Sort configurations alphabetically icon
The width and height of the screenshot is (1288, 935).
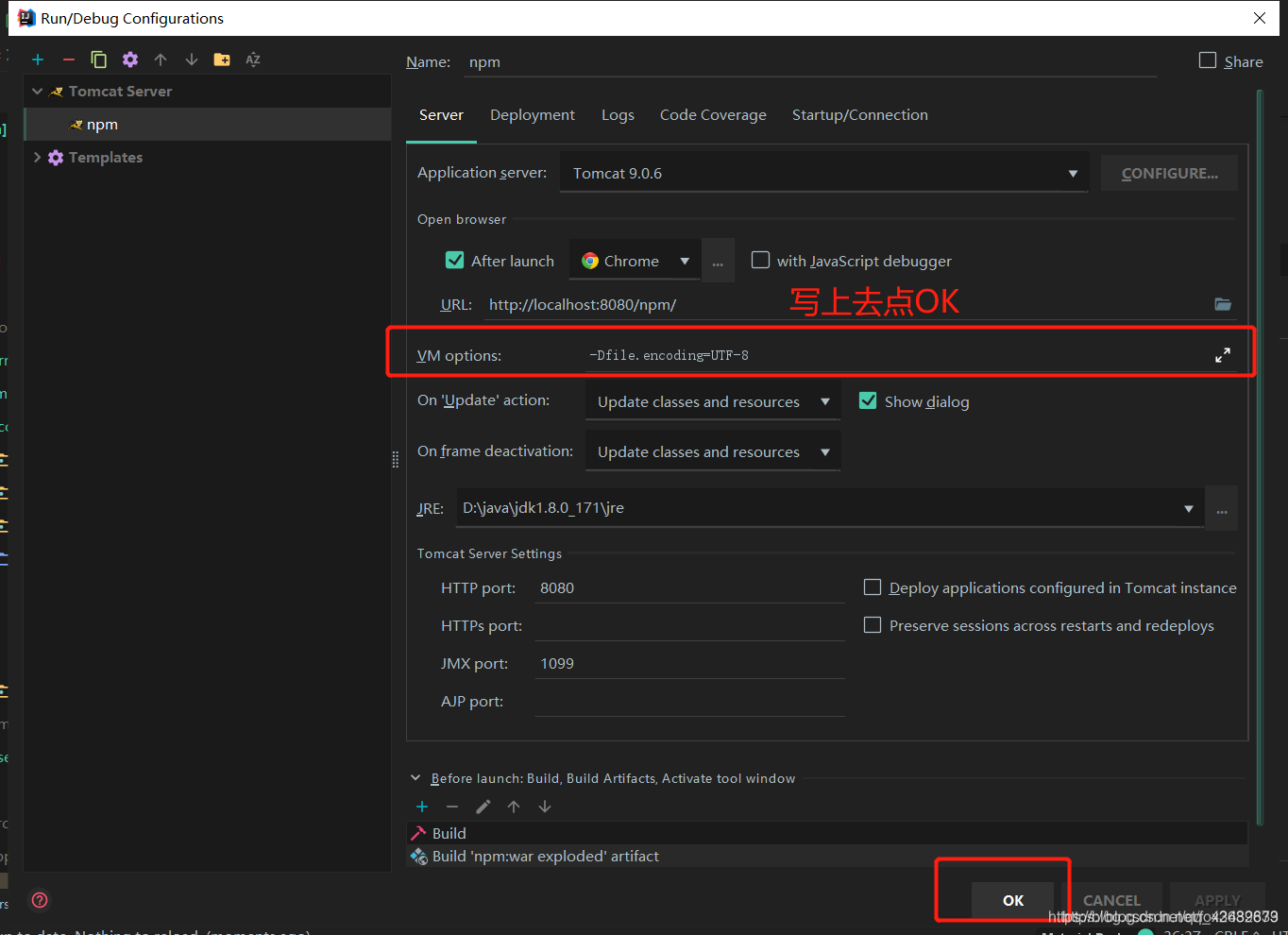click(x=253, y=59)
